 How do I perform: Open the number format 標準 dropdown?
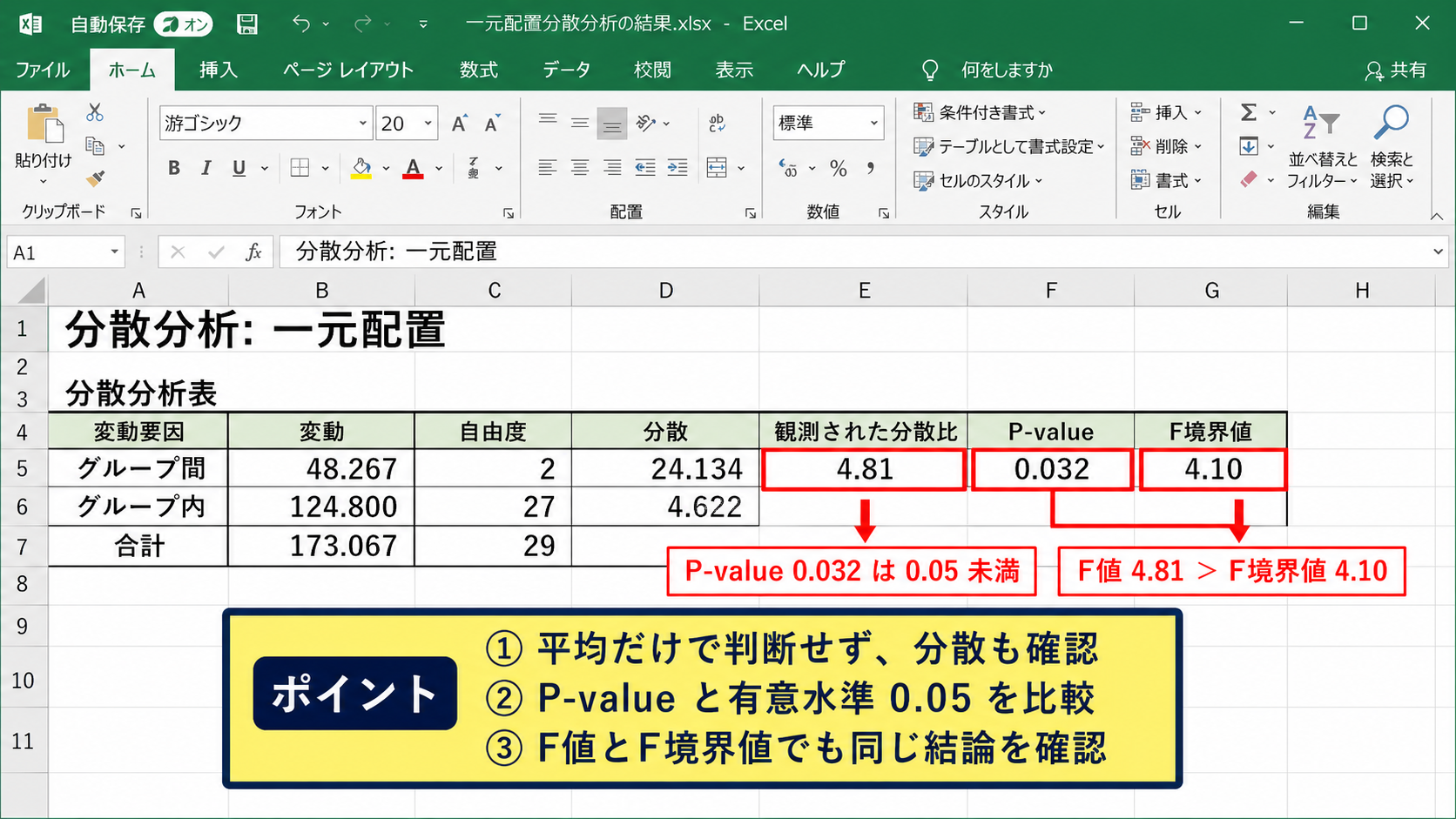click(874, 124)
